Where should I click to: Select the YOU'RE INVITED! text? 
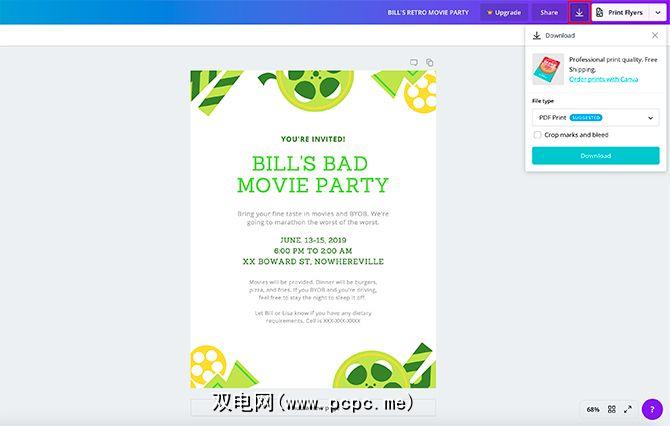point(313,139)
